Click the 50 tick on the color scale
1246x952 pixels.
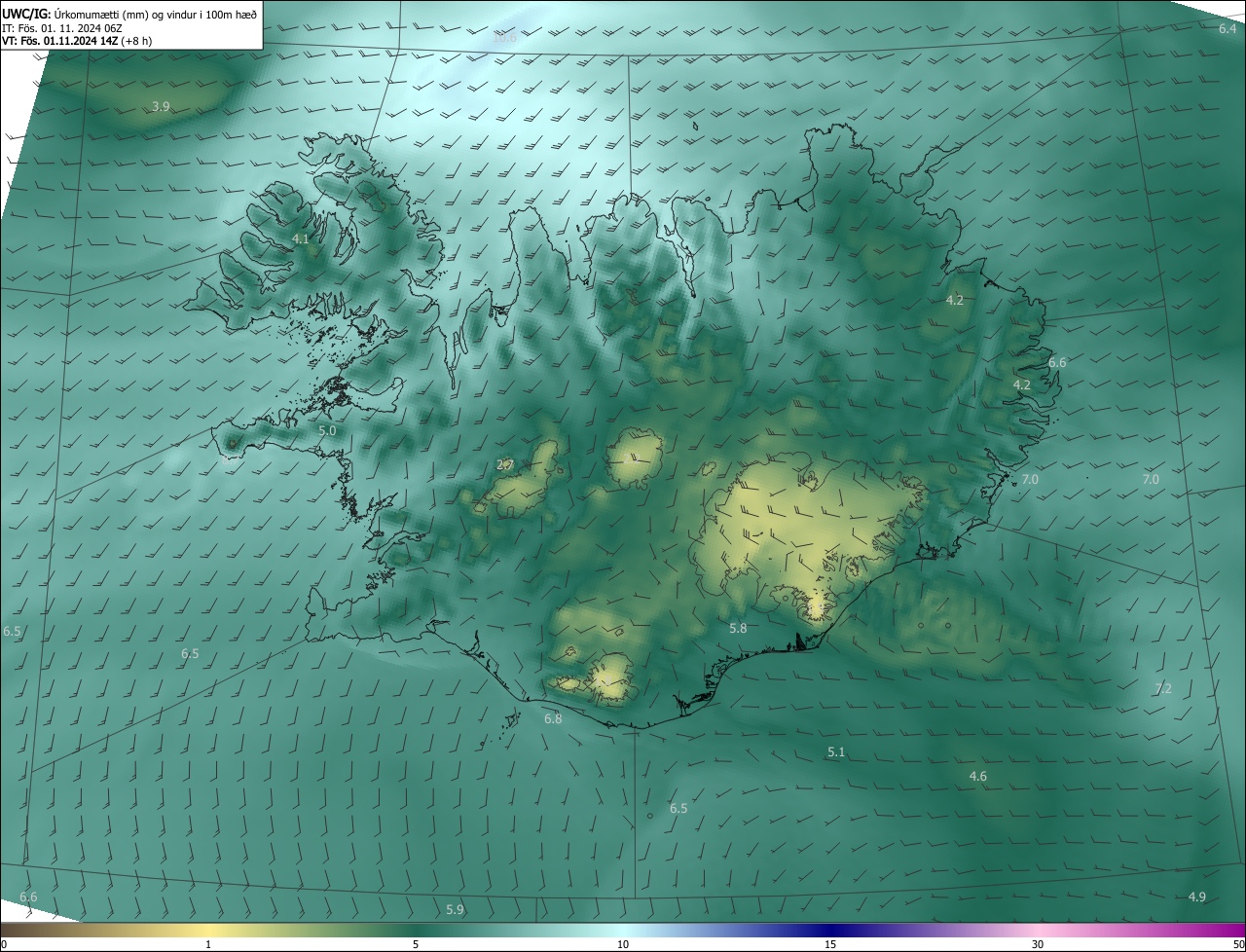point(1239,945)
